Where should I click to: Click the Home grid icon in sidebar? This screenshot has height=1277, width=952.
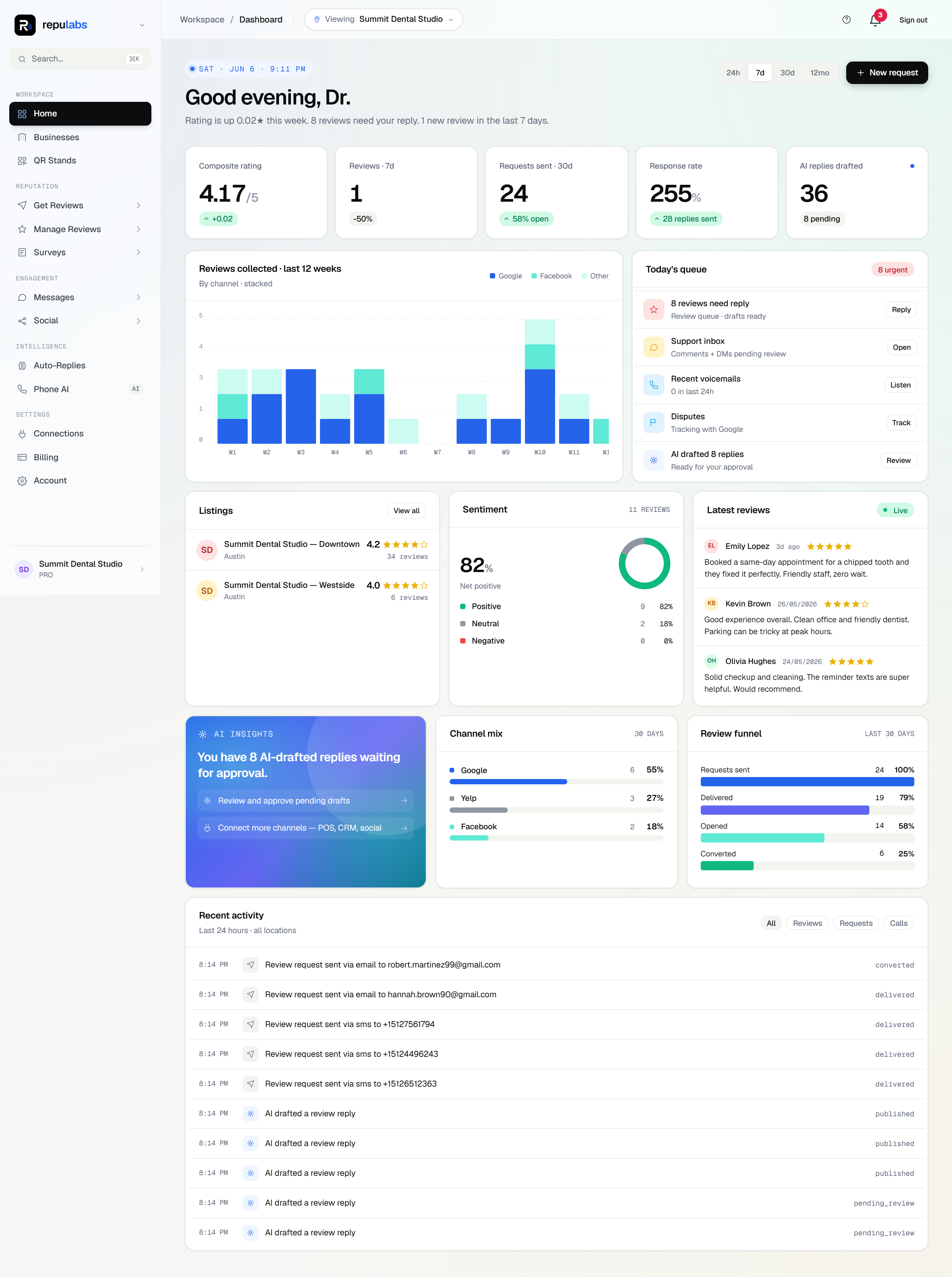(x=22, y=113)
